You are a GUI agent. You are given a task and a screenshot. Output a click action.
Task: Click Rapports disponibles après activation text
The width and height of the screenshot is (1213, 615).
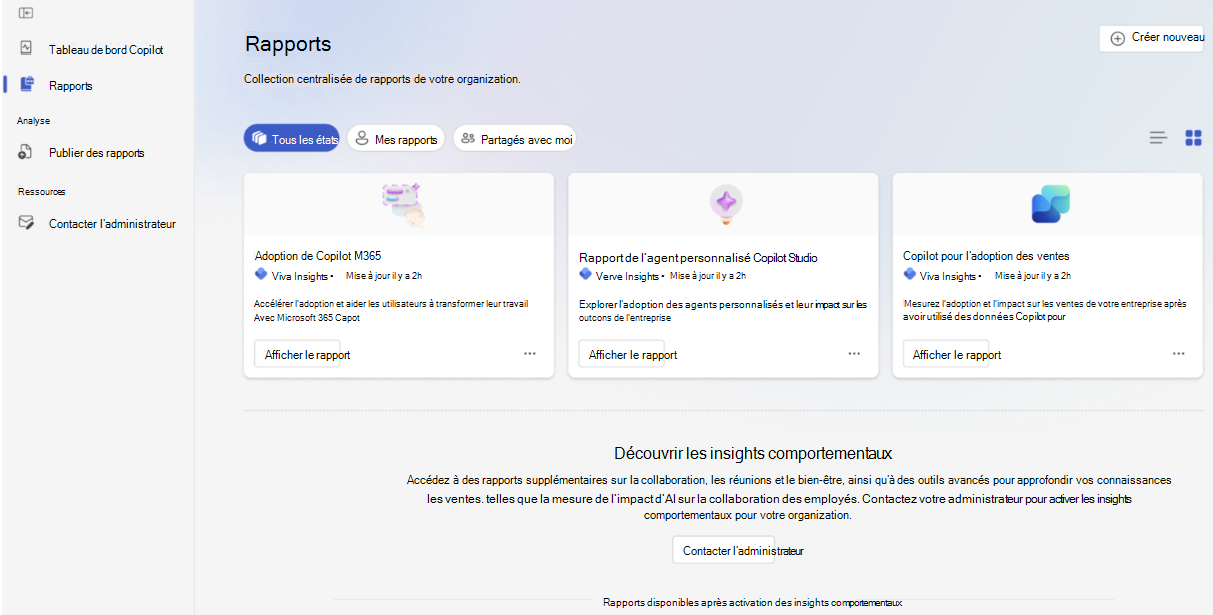click(752, 602)
